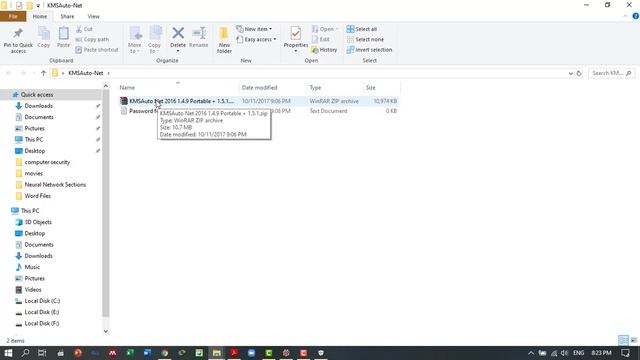The width and height of the screenshot is (640, 360).
Task: Open the volume control tray icon
Action: (564, 353)
